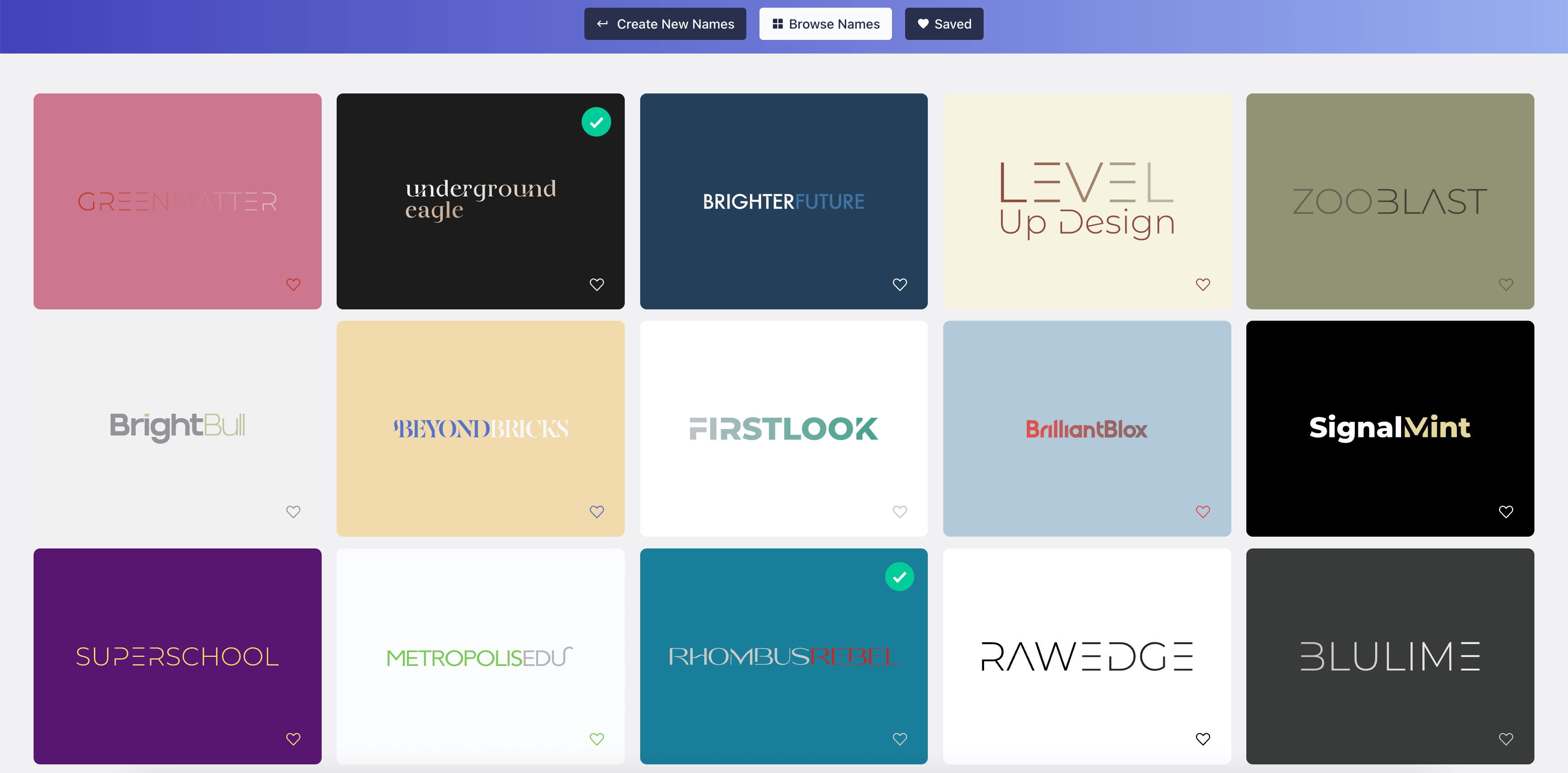
Task: Select the SignalMint logo card
Action: 1390,429
